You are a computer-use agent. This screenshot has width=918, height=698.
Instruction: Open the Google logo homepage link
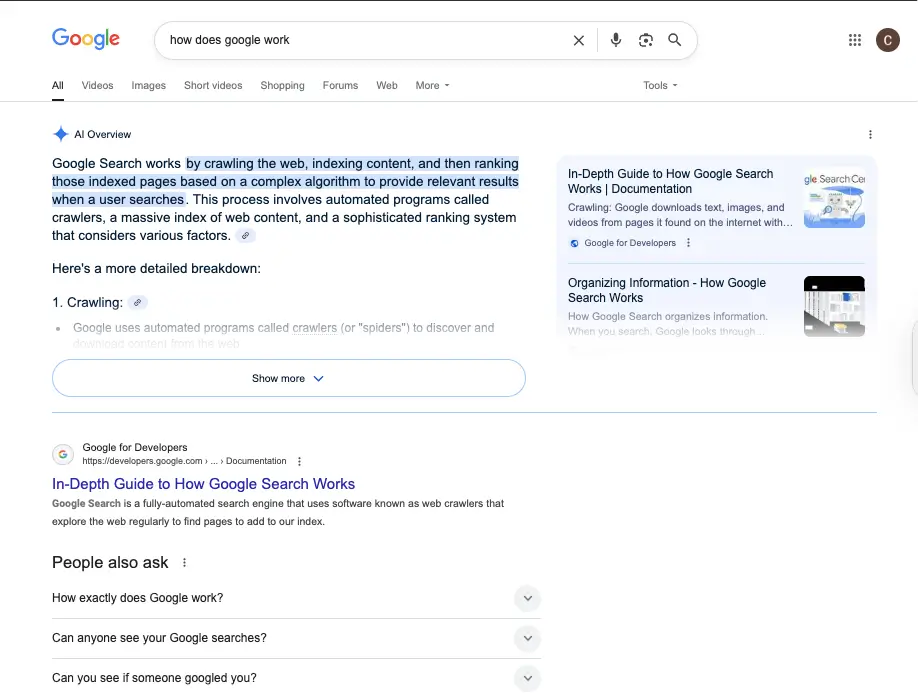point(85,39)
